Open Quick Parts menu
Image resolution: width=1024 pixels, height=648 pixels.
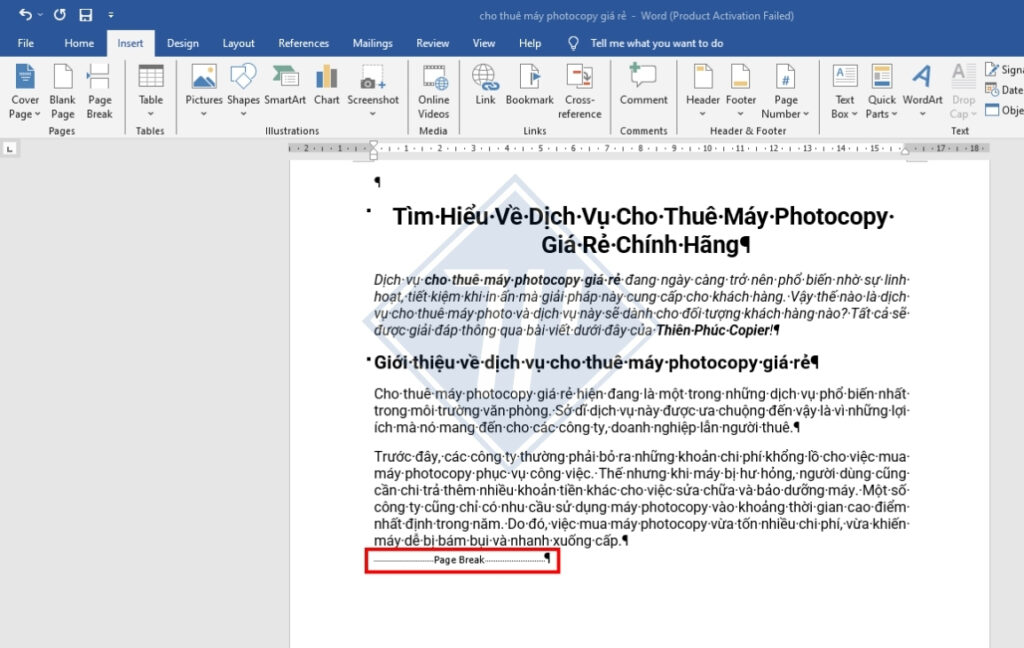[x=882, y=91]
